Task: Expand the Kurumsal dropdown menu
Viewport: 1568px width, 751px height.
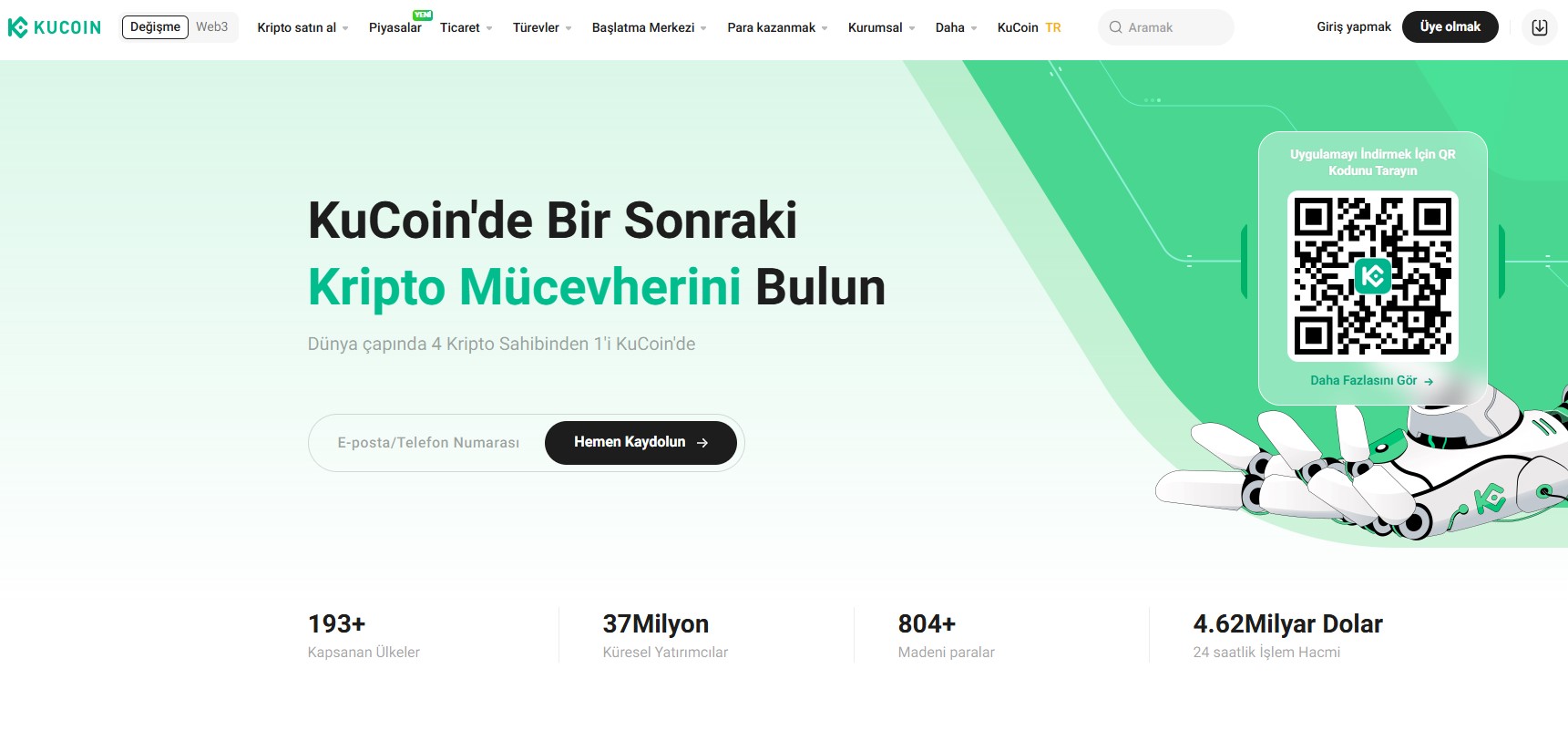Action: 881,28
